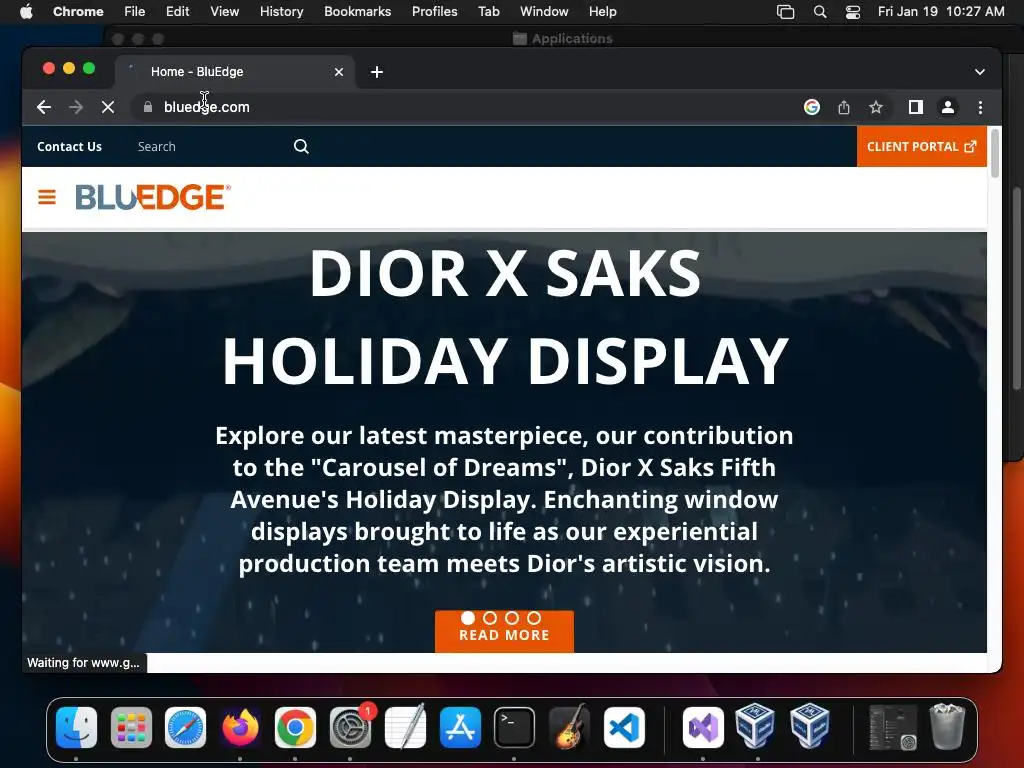1024x768 pixels.
Task: Click into the site Search field
Action: coord(212,146)
